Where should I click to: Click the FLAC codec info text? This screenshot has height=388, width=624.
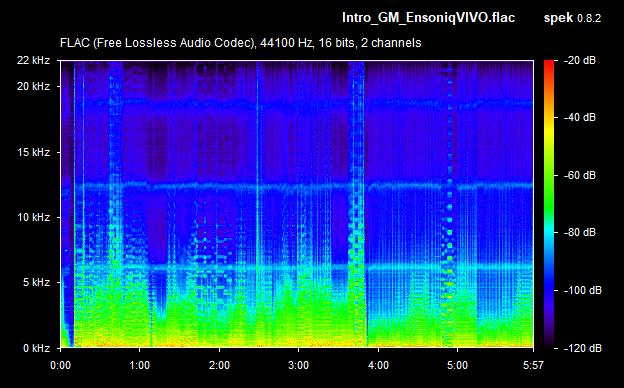pyautogui.click(x=240, y=43)
